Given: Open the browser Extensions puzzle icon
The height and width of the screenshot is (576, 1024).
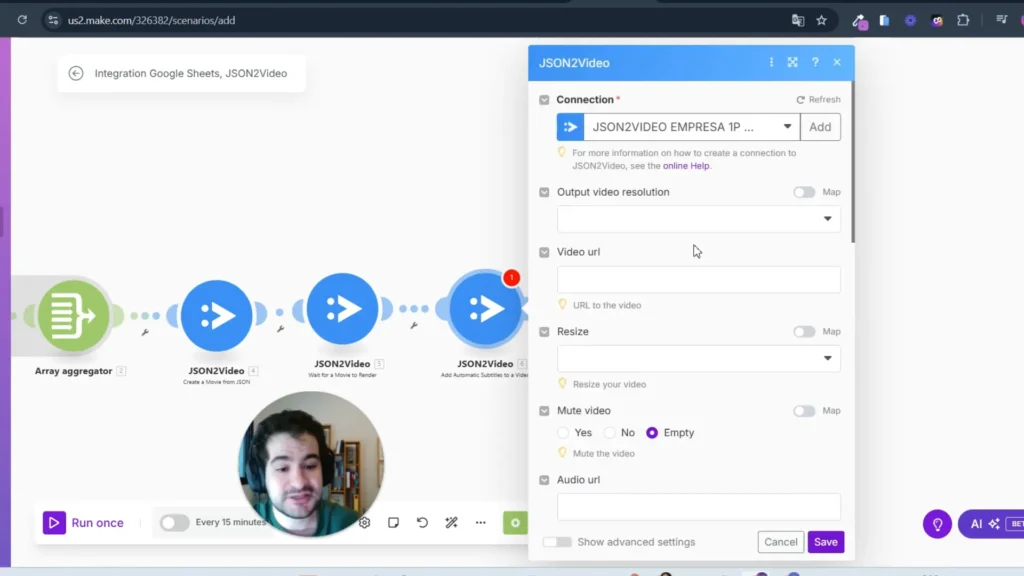Looking at the screenshot, I should (x=963, y=20).
